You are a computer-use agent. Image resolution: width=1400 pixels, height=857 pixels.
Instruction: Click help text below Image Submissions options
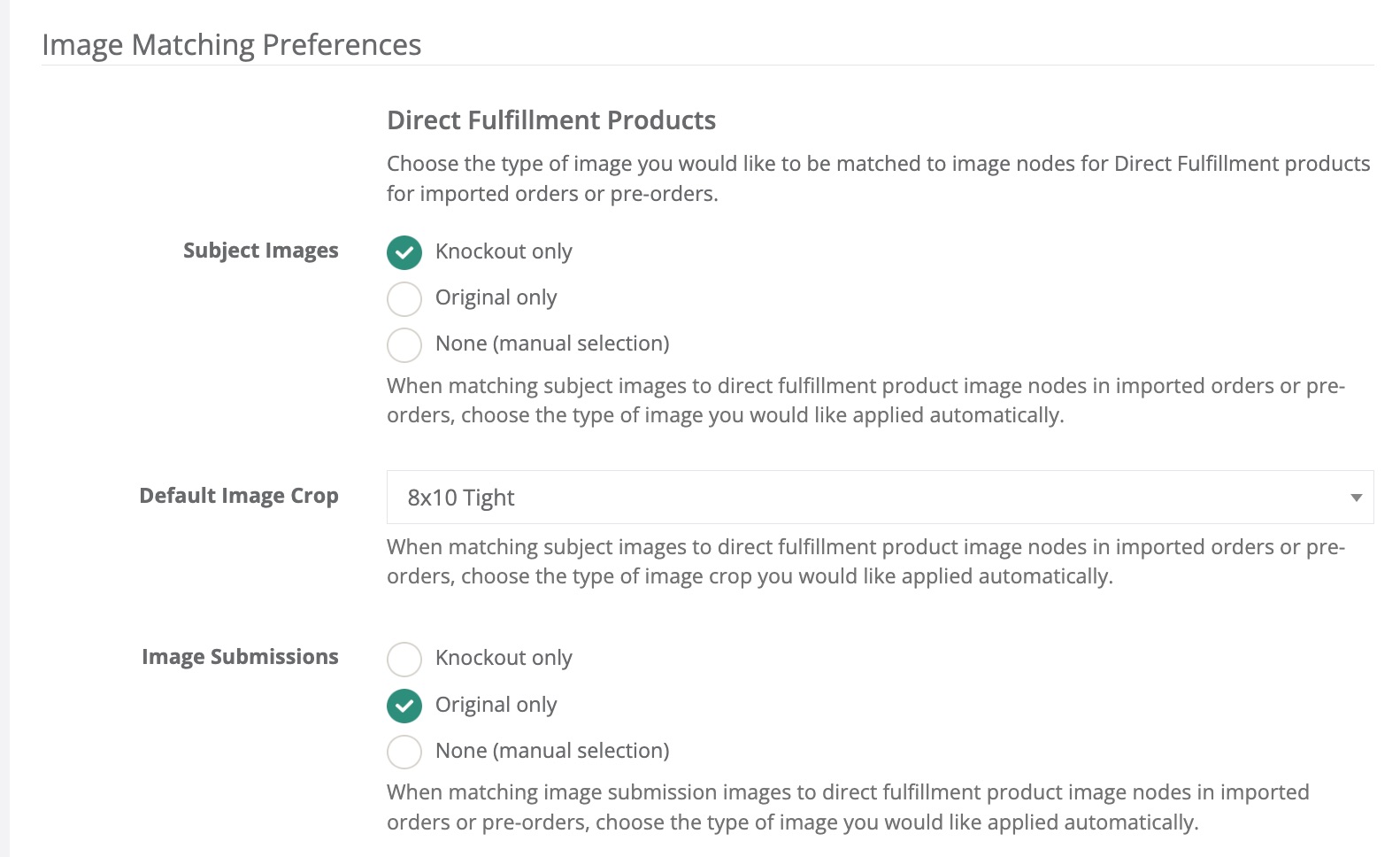[848, 807]
